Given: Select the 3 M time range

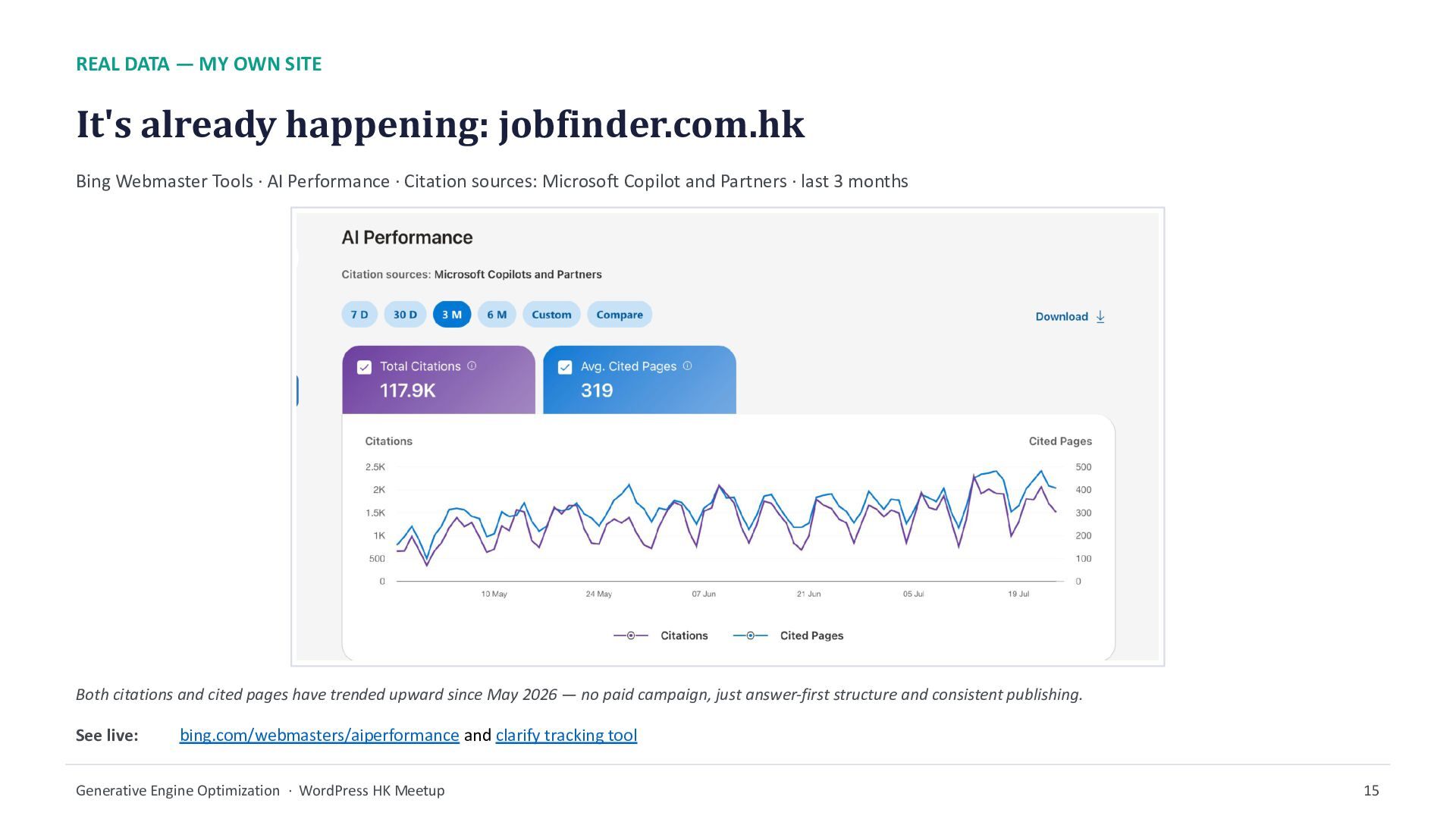Looking at the screenshot, I should pyautogui.click(x=452, y=315).
